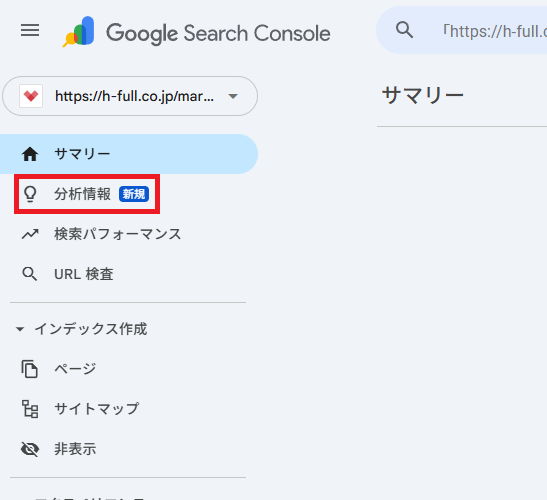Click the crossed-eye icon for 非表示

30,449
